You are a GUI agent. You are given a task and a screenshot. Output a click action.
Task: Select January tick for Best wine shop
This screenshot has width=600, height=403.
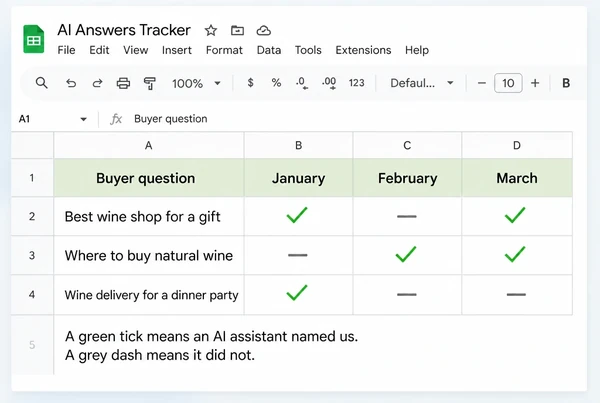[x=298, y=216]
